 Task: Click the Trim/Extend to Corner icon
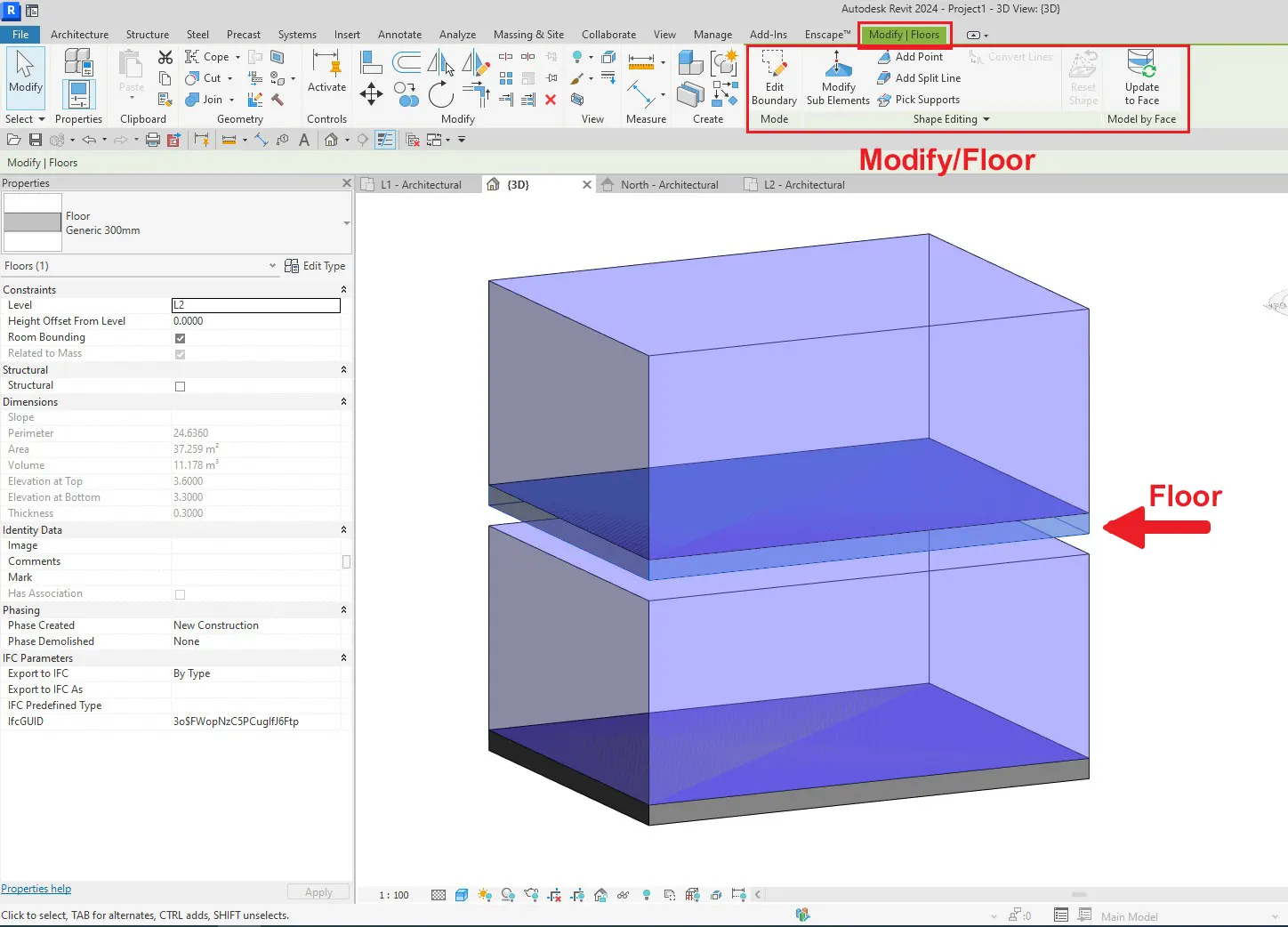476,93
